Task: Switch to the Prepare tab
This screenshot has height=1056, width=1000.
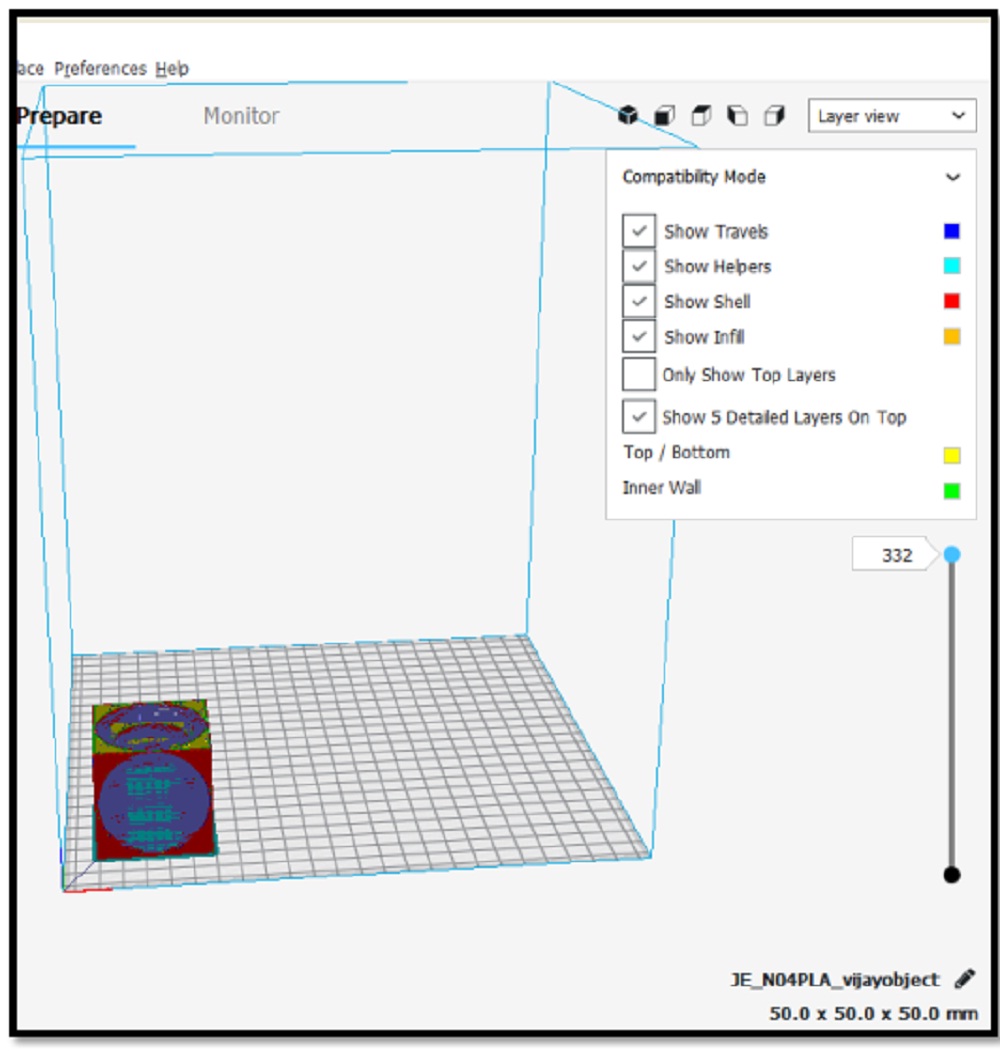Action: (x=59, y=116)
